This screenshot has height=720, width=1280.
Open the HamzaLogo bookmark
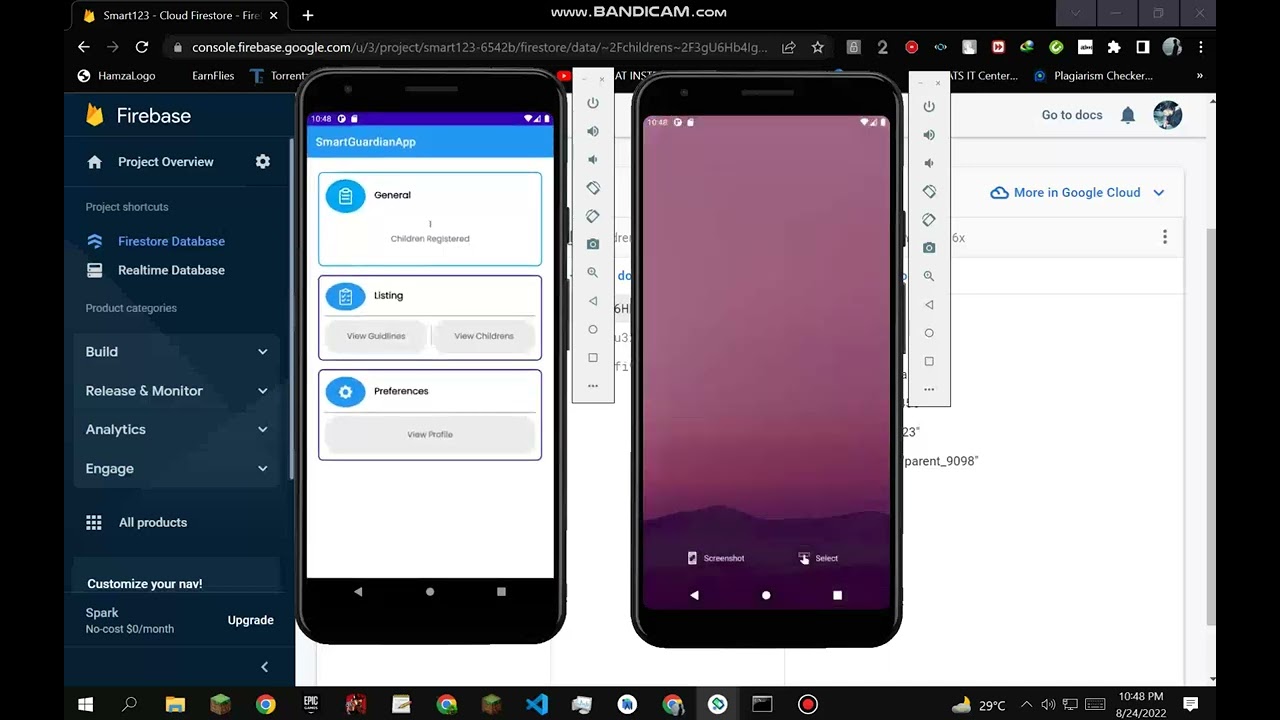116,75
